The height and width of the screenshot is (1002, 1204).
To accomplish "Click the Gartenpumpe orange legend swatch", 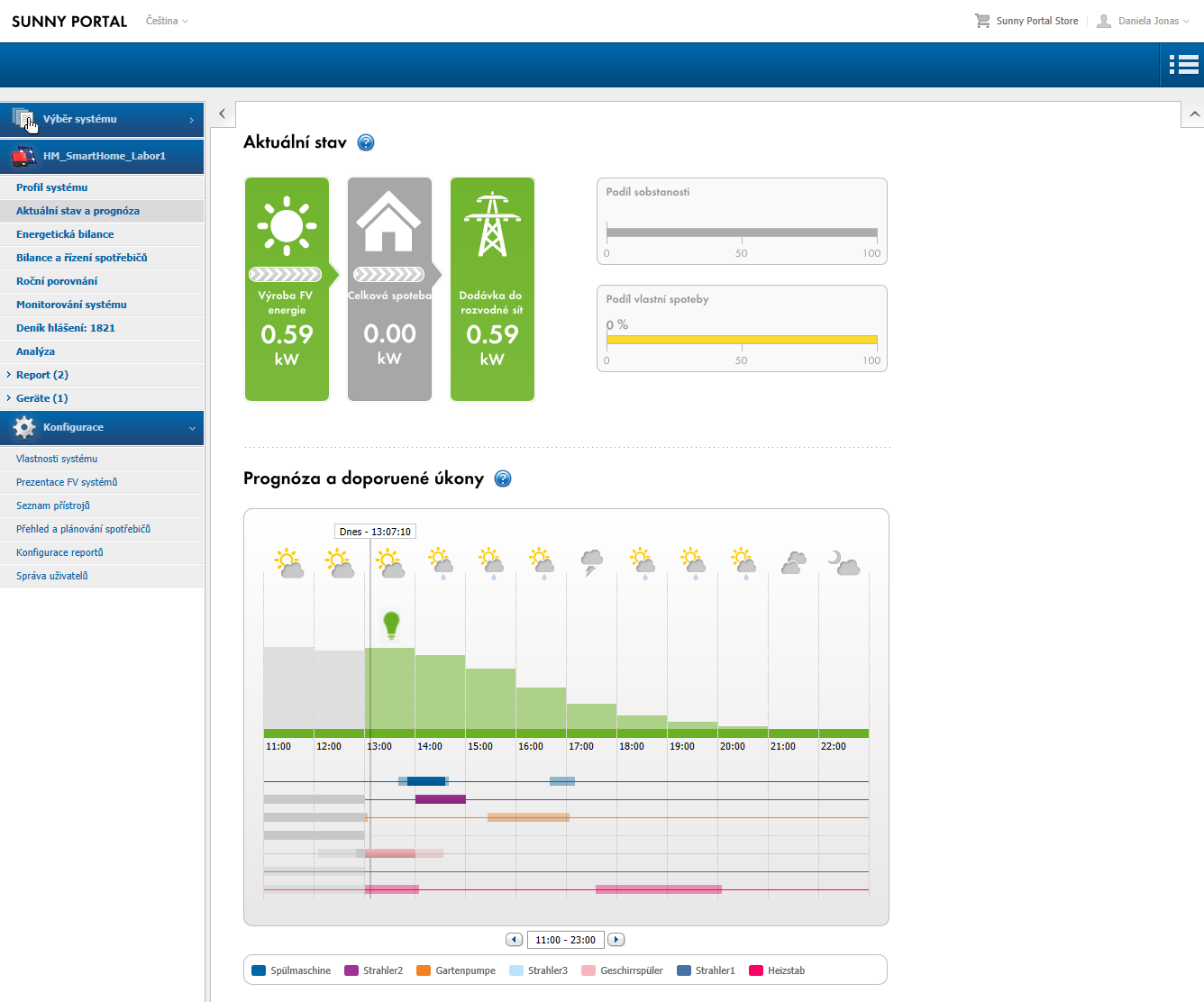I will [x=424, y=970].
